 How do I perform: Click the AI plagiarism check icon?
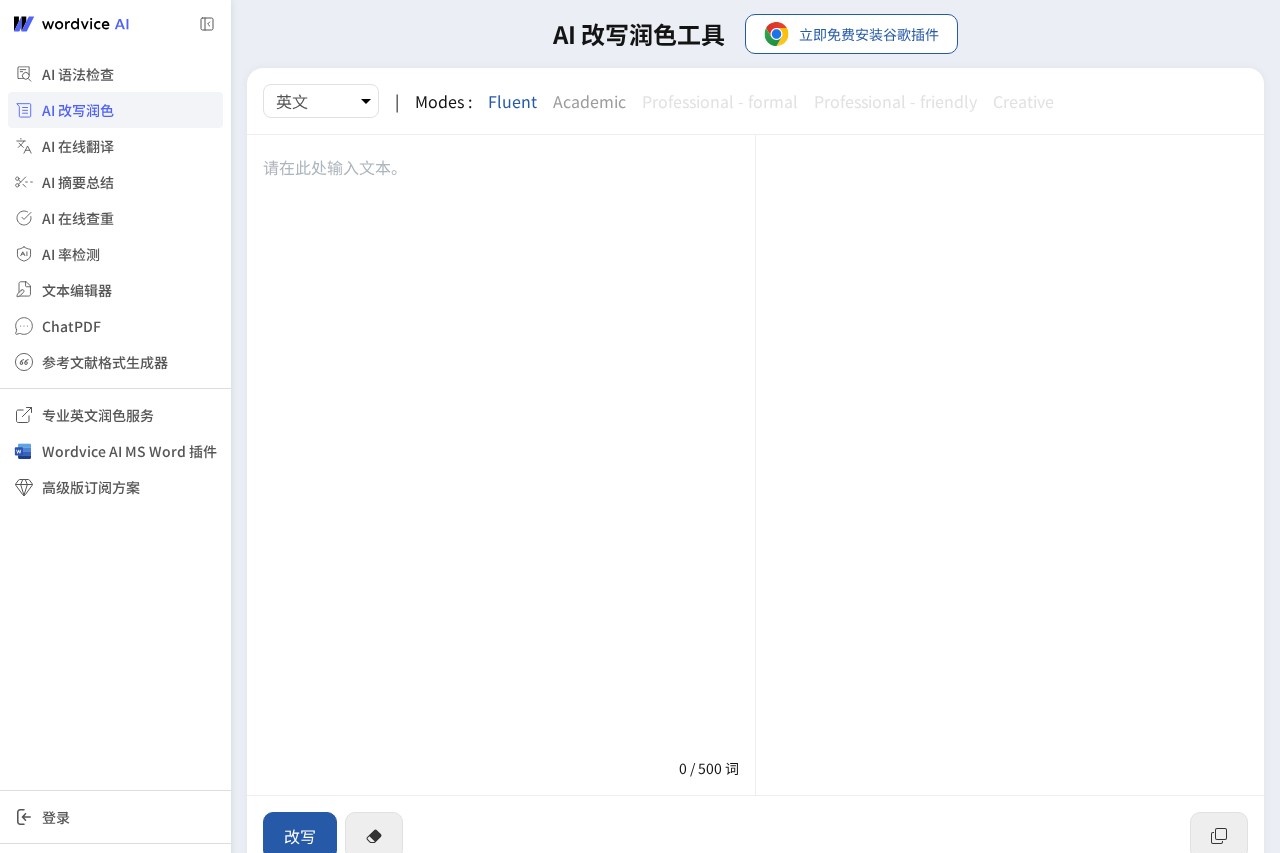pyautogui.click(x=24, y=218)
